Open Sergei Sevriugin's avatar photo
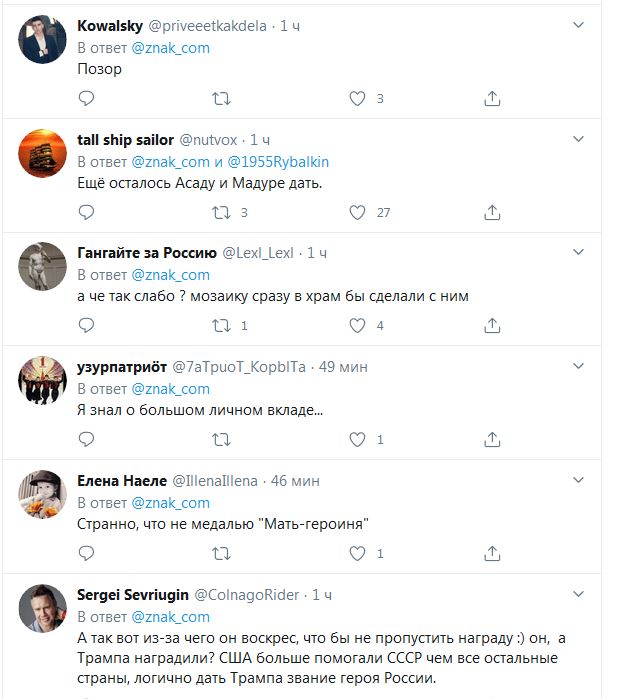The height and width of the screenshot is (699, 621). [x=43, y=608]
